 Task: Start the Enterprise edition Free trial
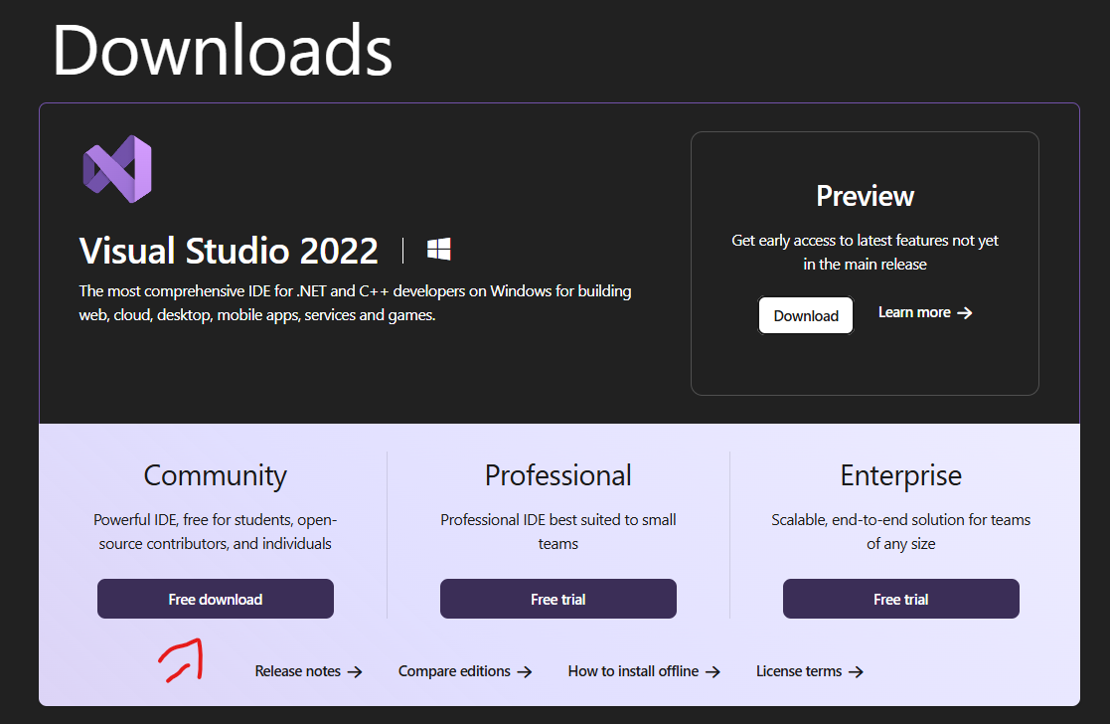click(x=900, y=599)
